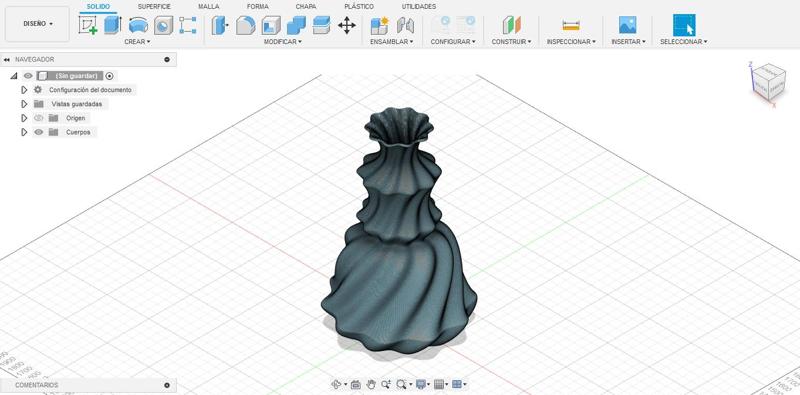
Task: Open the CREAR dropdown menu
Action: pos(137,42)
